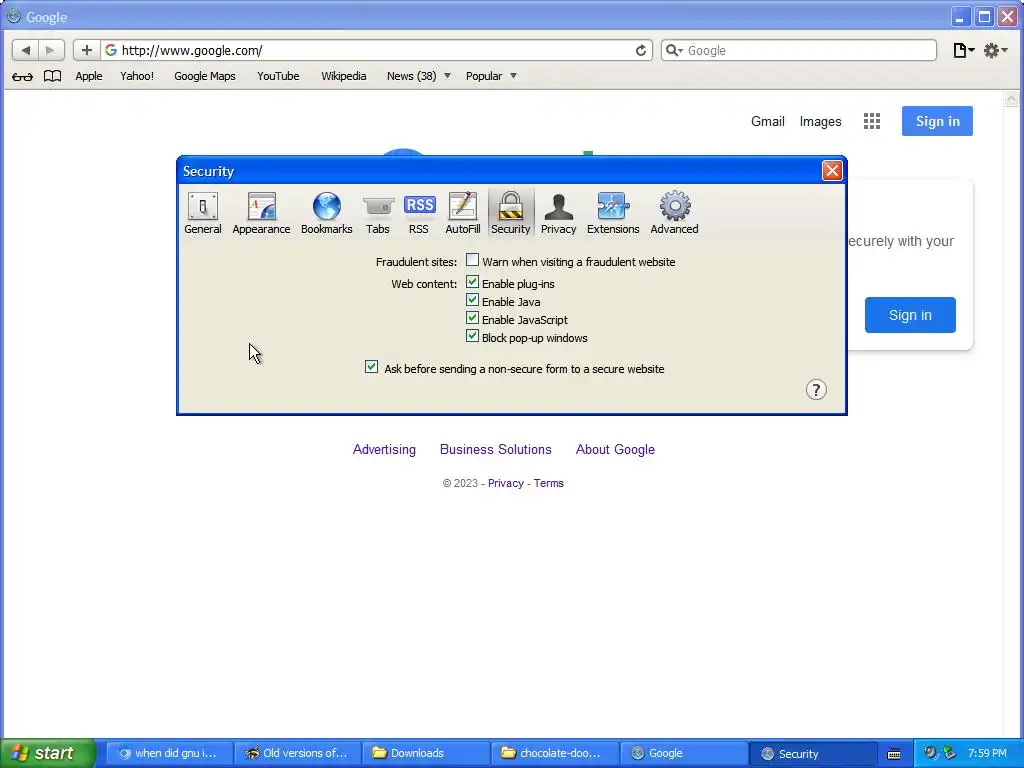Screen dimensions: 1024x768
Task: Click the top Sign in button
Action: pyautogui.click(x=937, y=121)
